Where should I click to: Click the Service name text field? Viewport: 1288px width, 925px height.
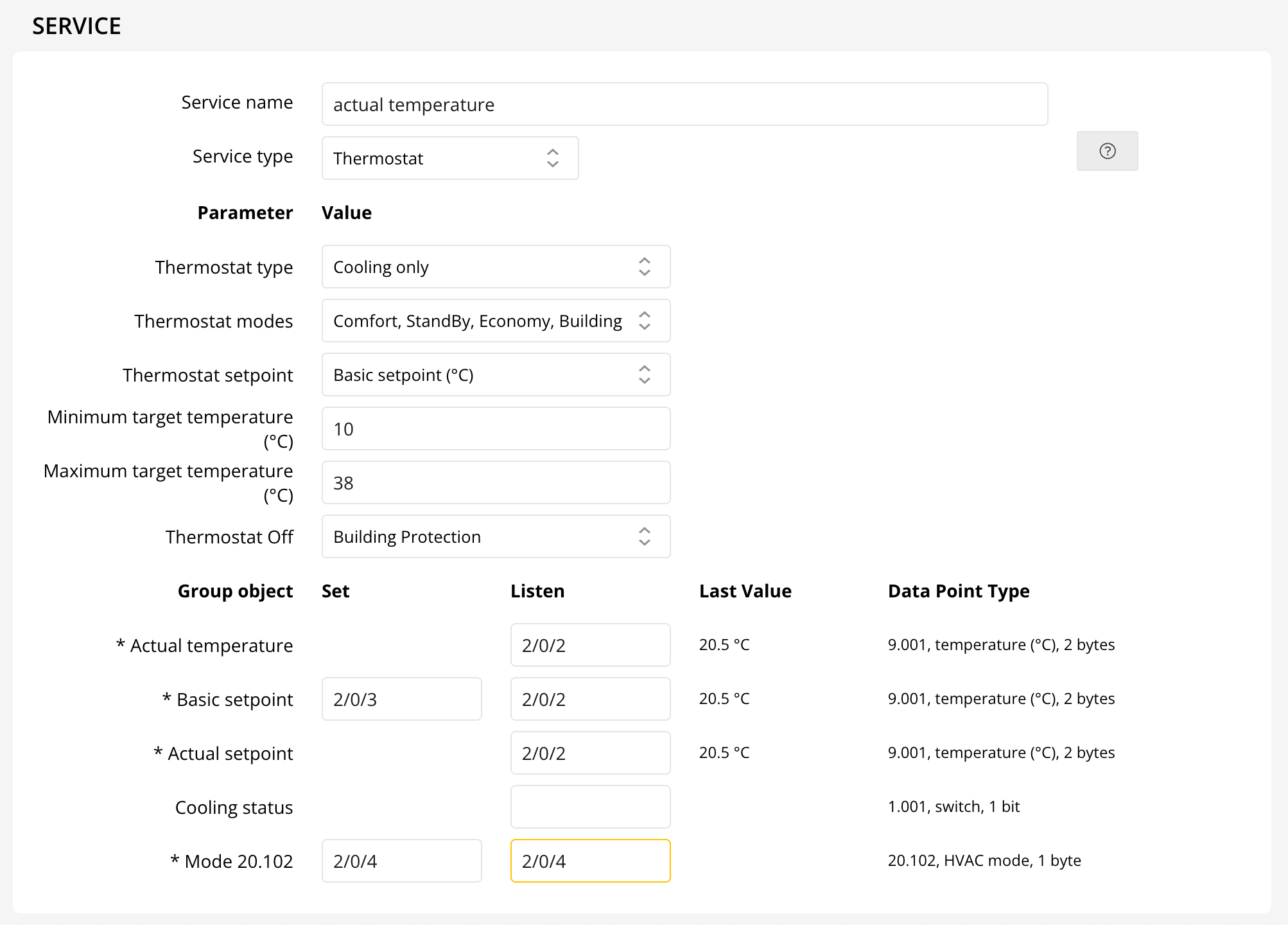(684, 104)
